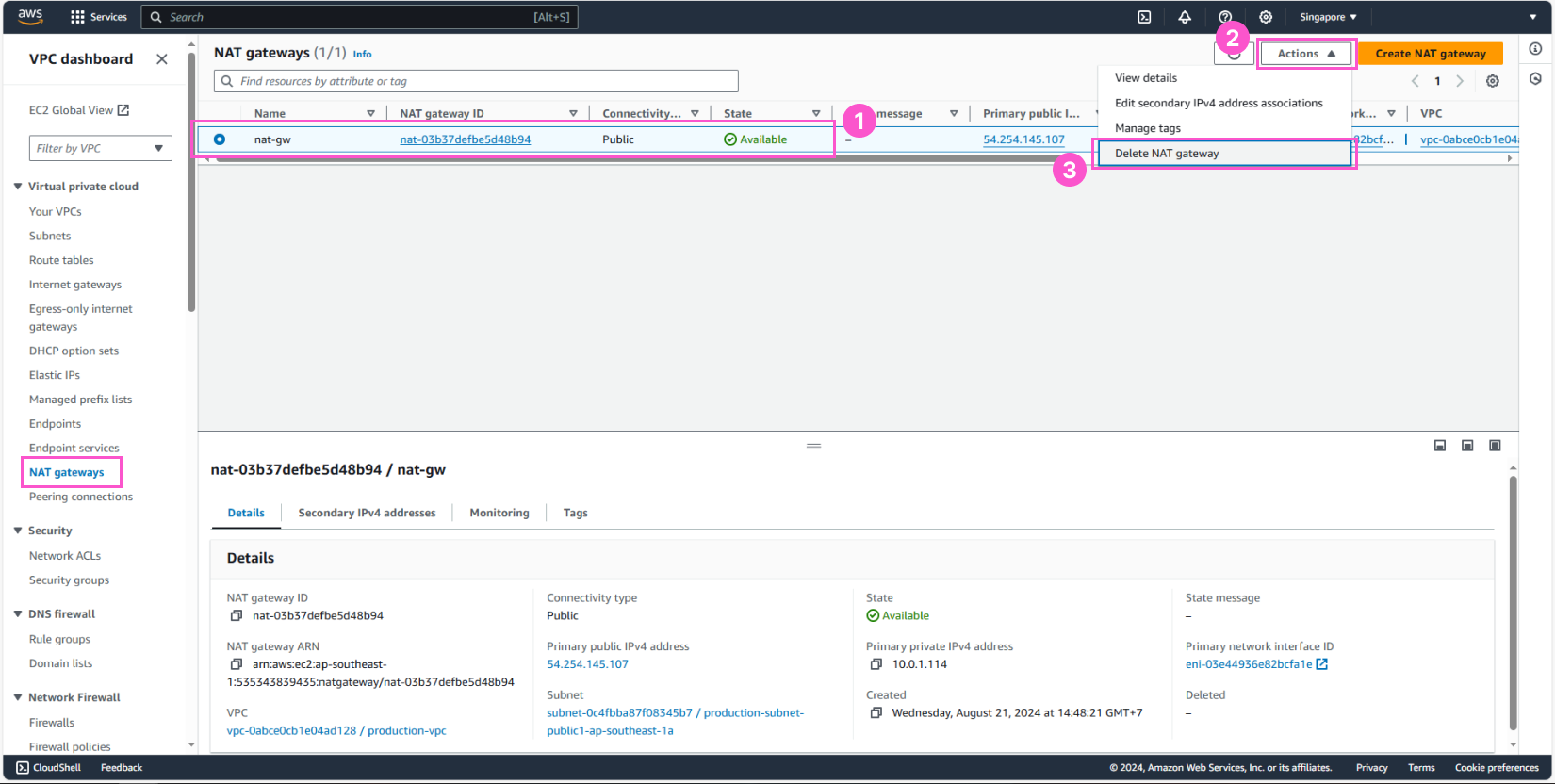
Task: Open the notifications bell
Action: click(x=1185, y=17)
